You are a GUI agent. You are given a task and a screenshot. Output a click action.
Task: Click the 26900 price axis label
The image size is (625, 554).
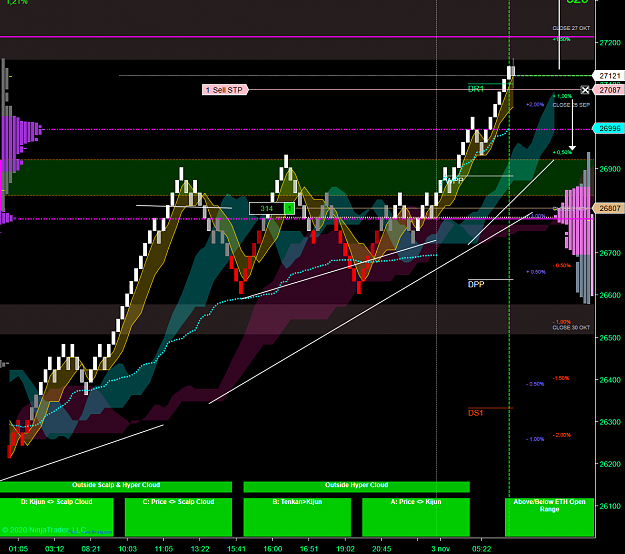tap(610, 169)
